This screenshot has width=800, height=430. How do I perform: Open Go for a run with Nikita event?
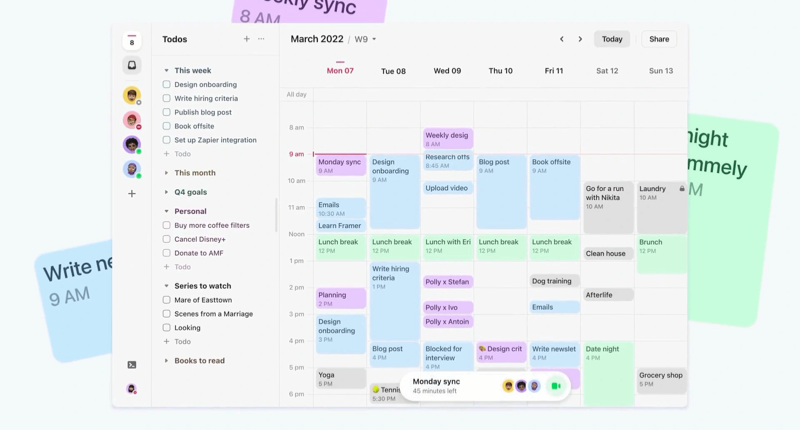[x=609, y=208]
